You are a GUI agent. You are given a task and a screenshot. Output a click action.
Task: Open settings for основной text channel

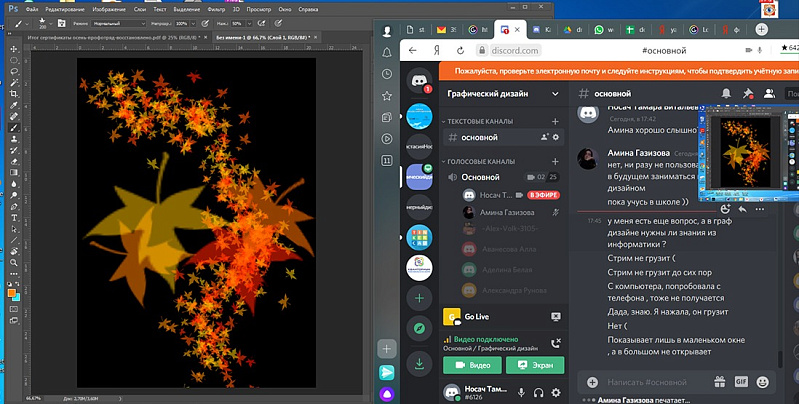555,138
